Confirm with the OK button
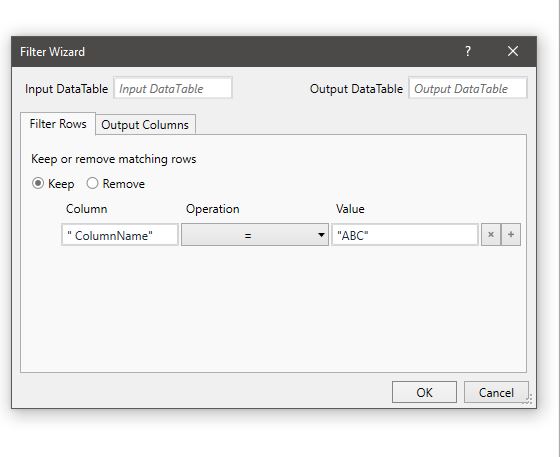The height and width of the screenshot is (457, 560). (424, 392)
